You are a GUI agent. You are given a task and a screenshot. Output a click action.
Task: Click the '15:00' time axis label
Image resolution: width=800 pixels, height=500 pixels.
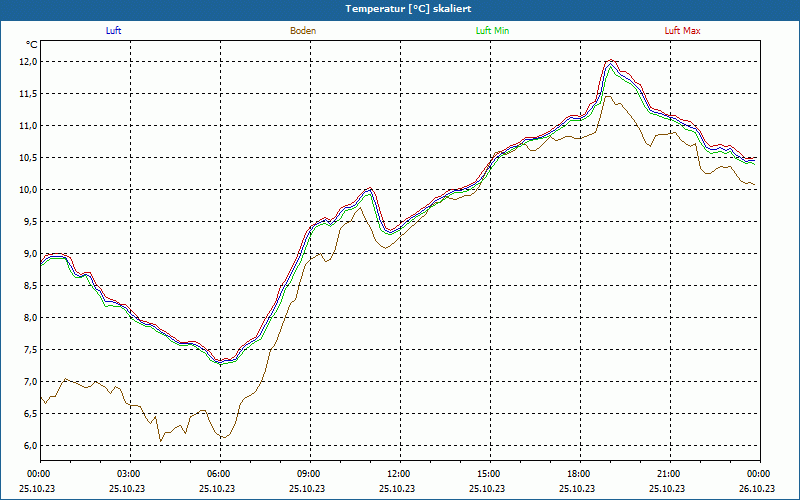pos(490,474)
